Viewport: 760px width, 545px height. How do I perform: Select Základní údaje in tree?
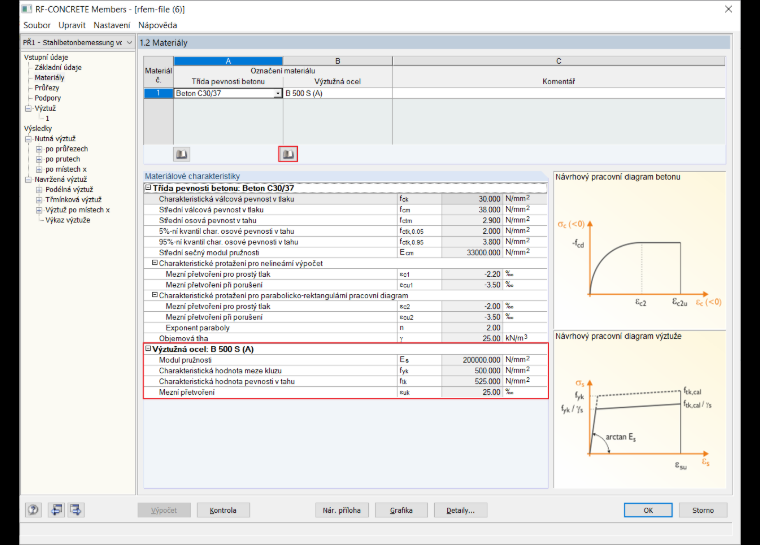coord(58,67)
